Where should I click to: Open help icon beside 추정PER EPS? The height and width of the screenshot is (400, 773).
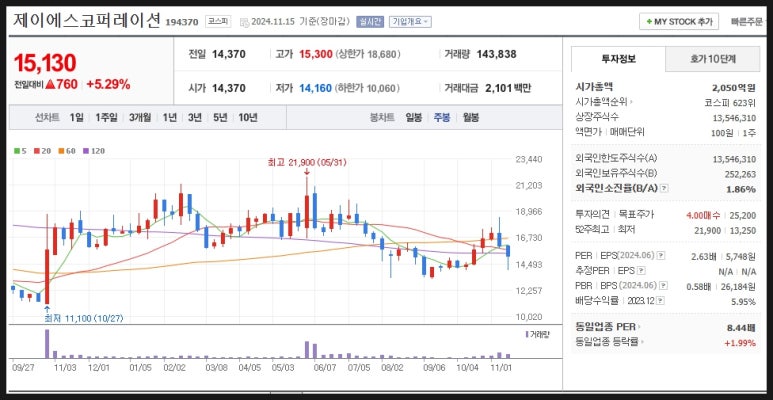(641, 271)
